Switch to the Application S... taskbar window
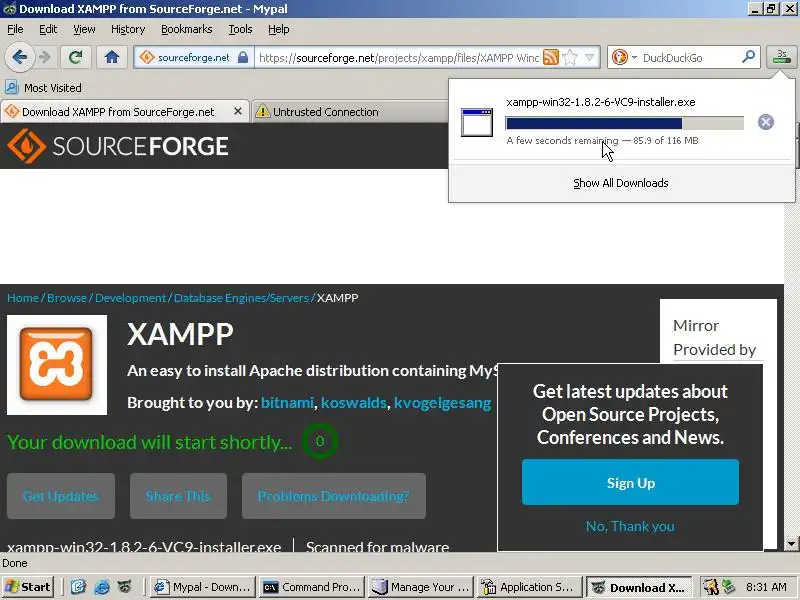Screen dimensions: 800x600 pos(529,587)
